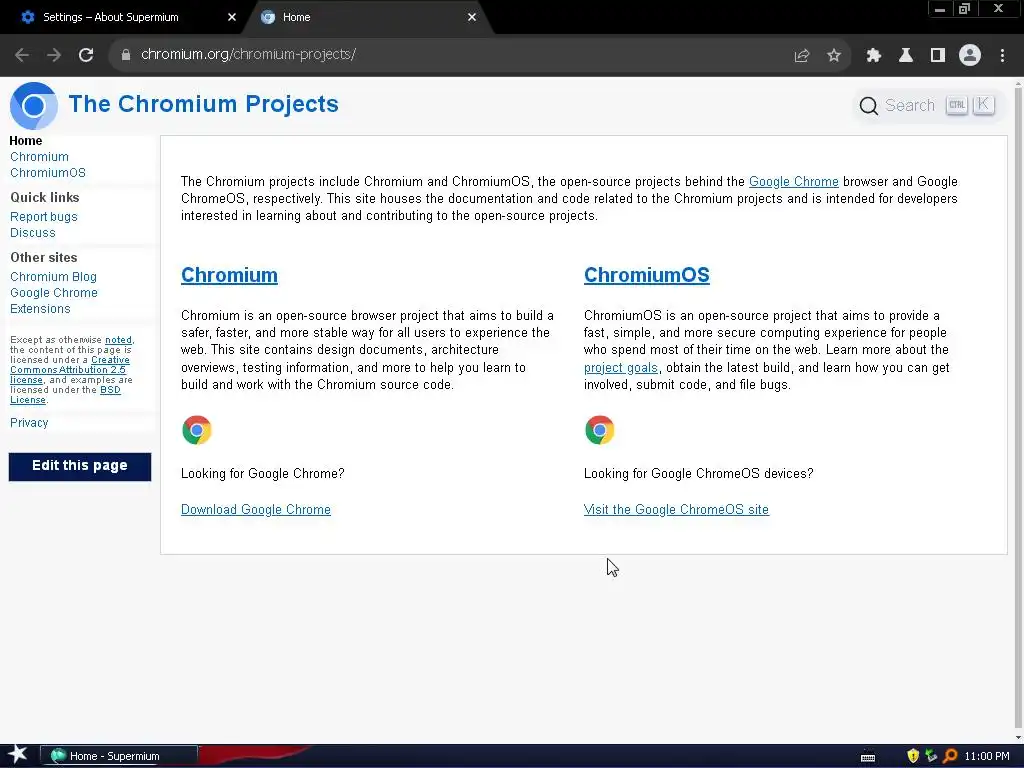Click the Home - Supermium taskbar button
This screenshot has height=768, width=1024.
119,756
